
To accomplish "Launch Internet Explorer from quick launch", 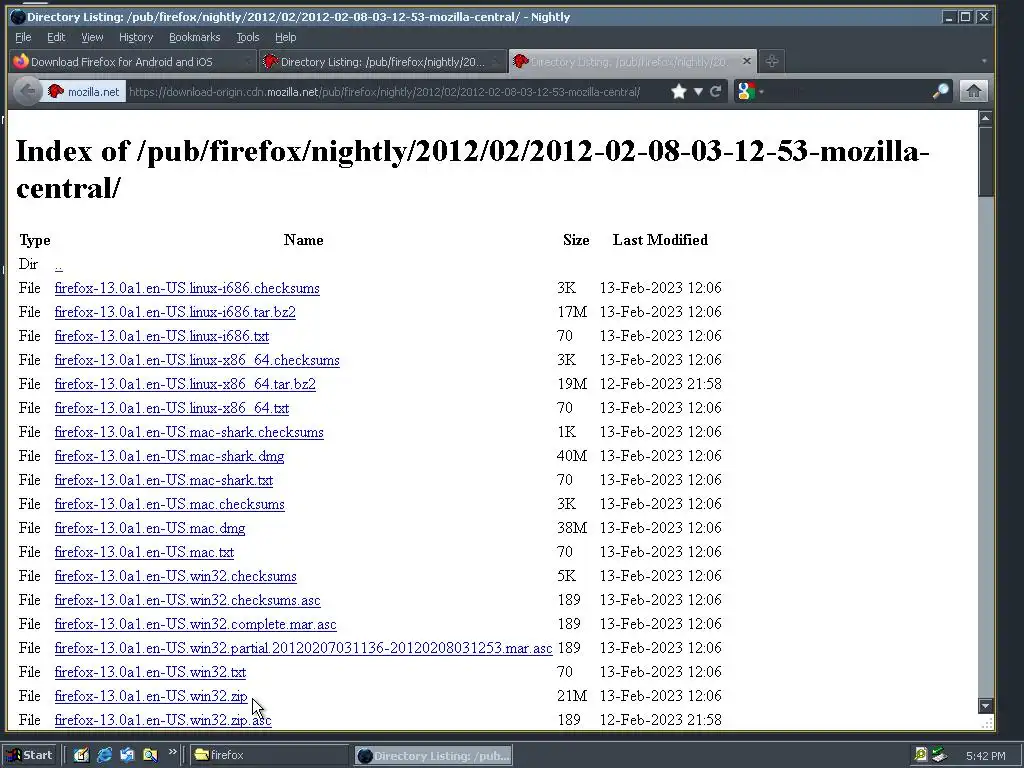I will pos(104,755).
